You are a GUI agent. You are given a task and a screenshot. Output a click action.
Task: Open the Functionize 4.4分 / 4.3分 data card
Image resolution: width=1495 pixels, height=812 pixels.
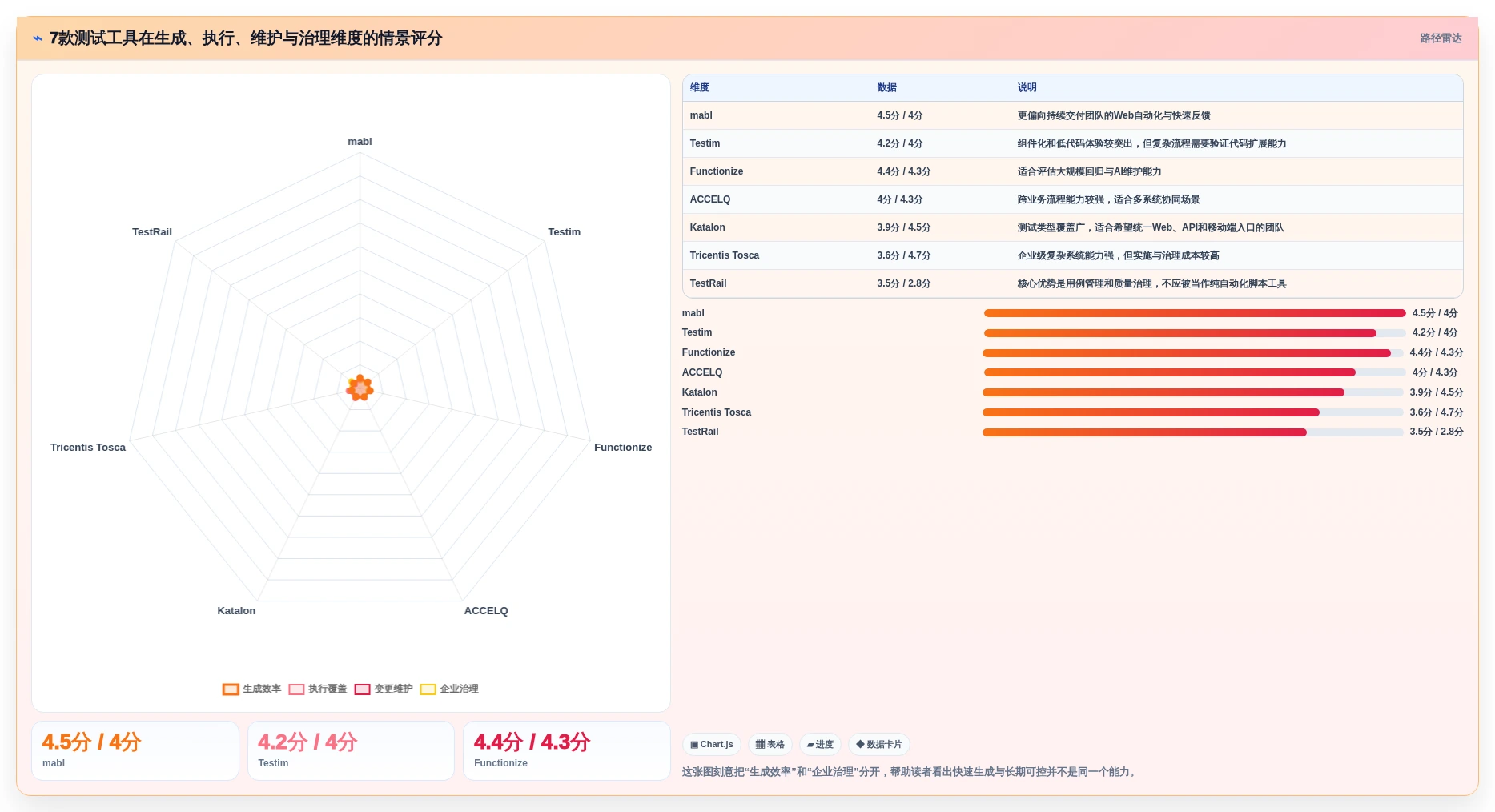coord(567,750)
